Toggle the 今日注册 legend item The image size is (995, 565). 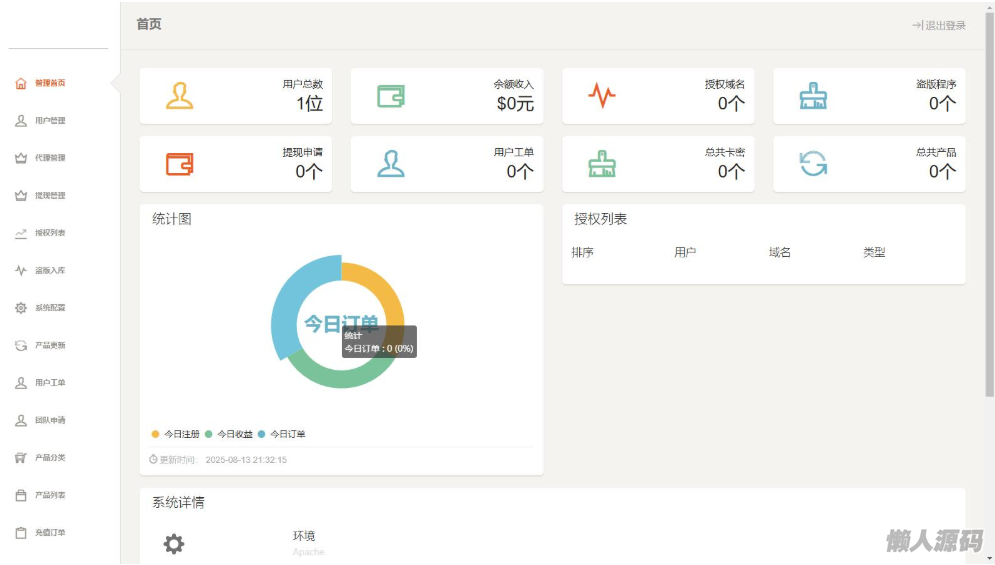click(175, 434)
